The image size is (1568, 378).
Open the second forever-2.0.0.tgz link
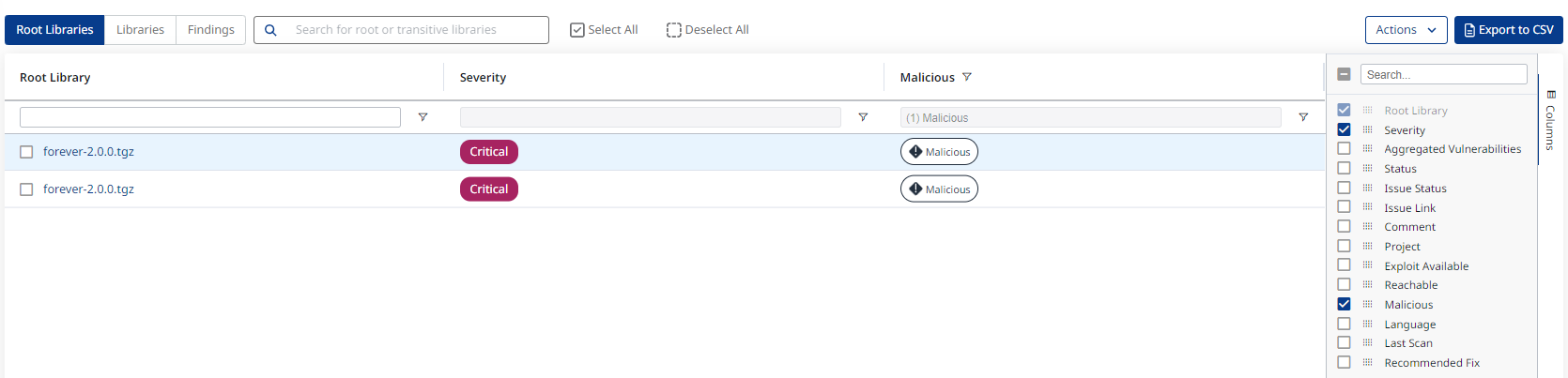(x=88, y=189)
